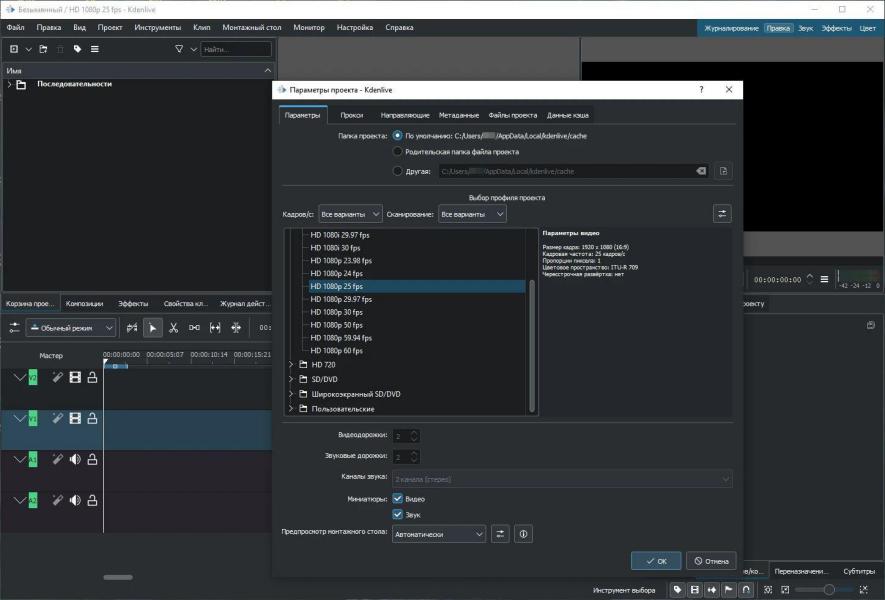Screen dimensions: 885x600
Task: Open the bin hamburger options menu
Action: [x=95, y=49]
